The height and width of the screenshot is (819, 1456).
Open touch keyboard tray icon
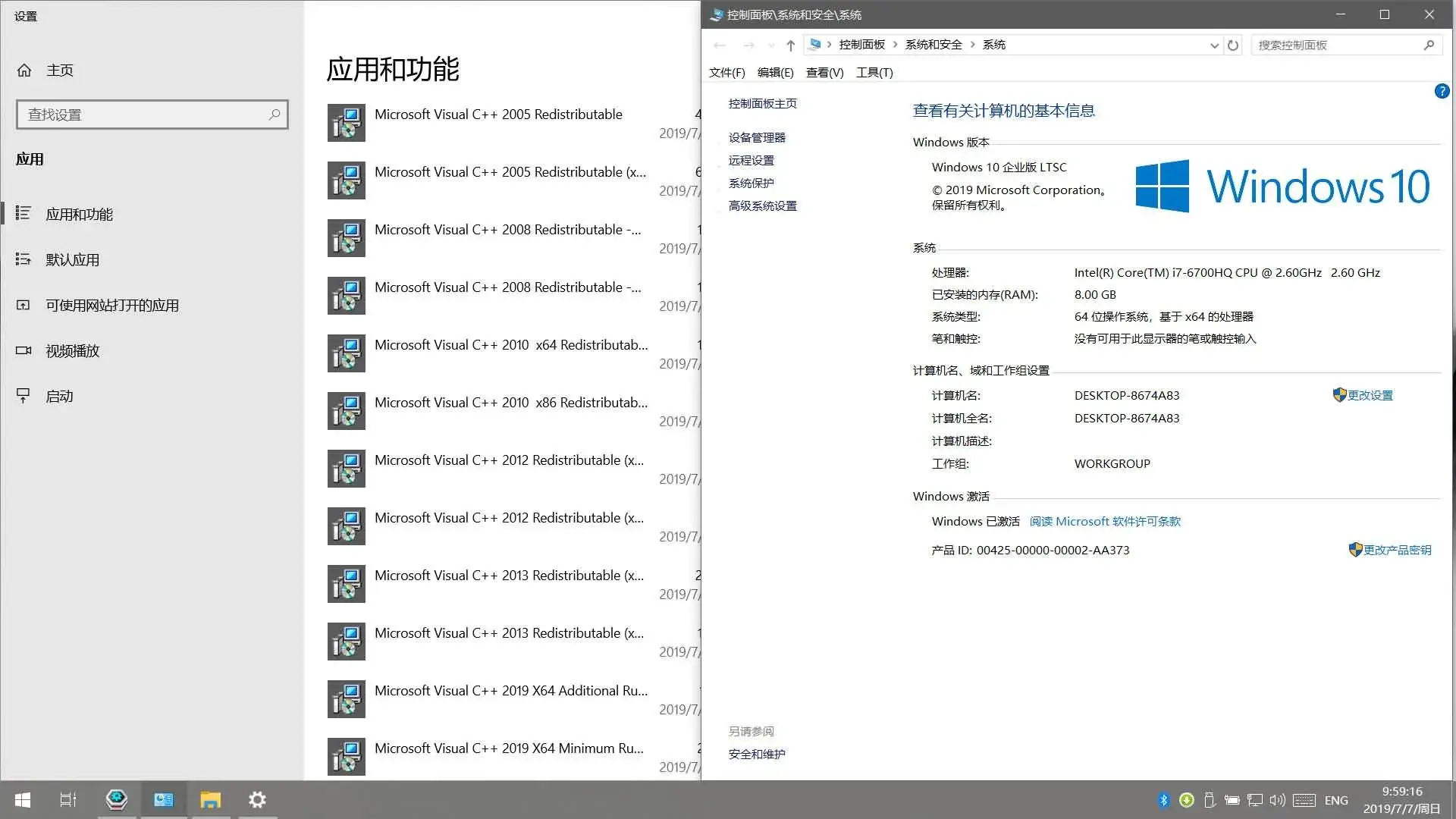pos(1304,800)
